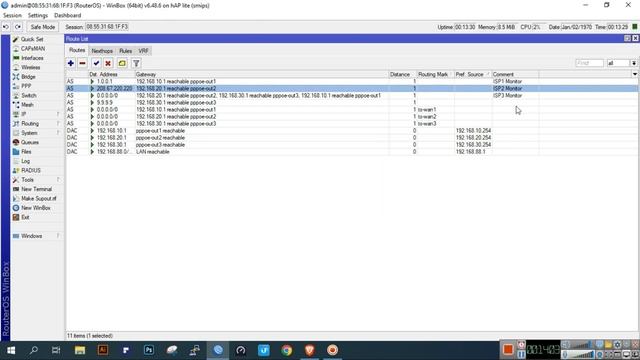Click Windows Start button on taskbar
Image resolution: width=640 pixels, height=360 pixels.
point(11,350)
